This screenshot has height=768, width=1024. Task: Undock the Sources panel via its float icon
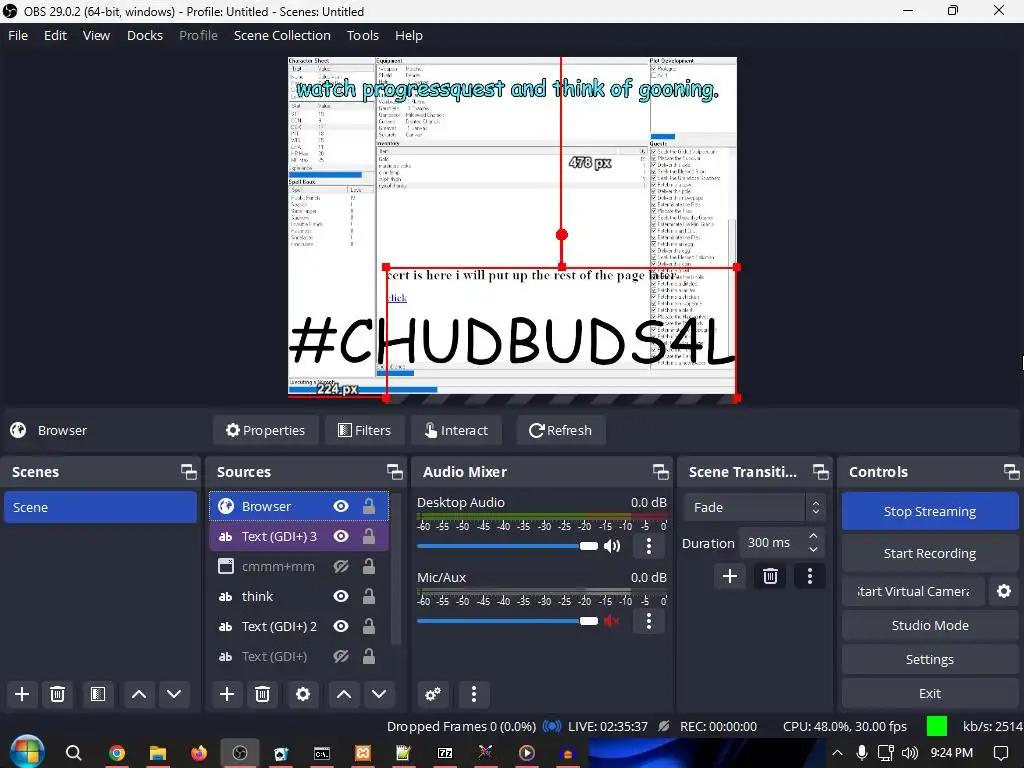point(394,472)
